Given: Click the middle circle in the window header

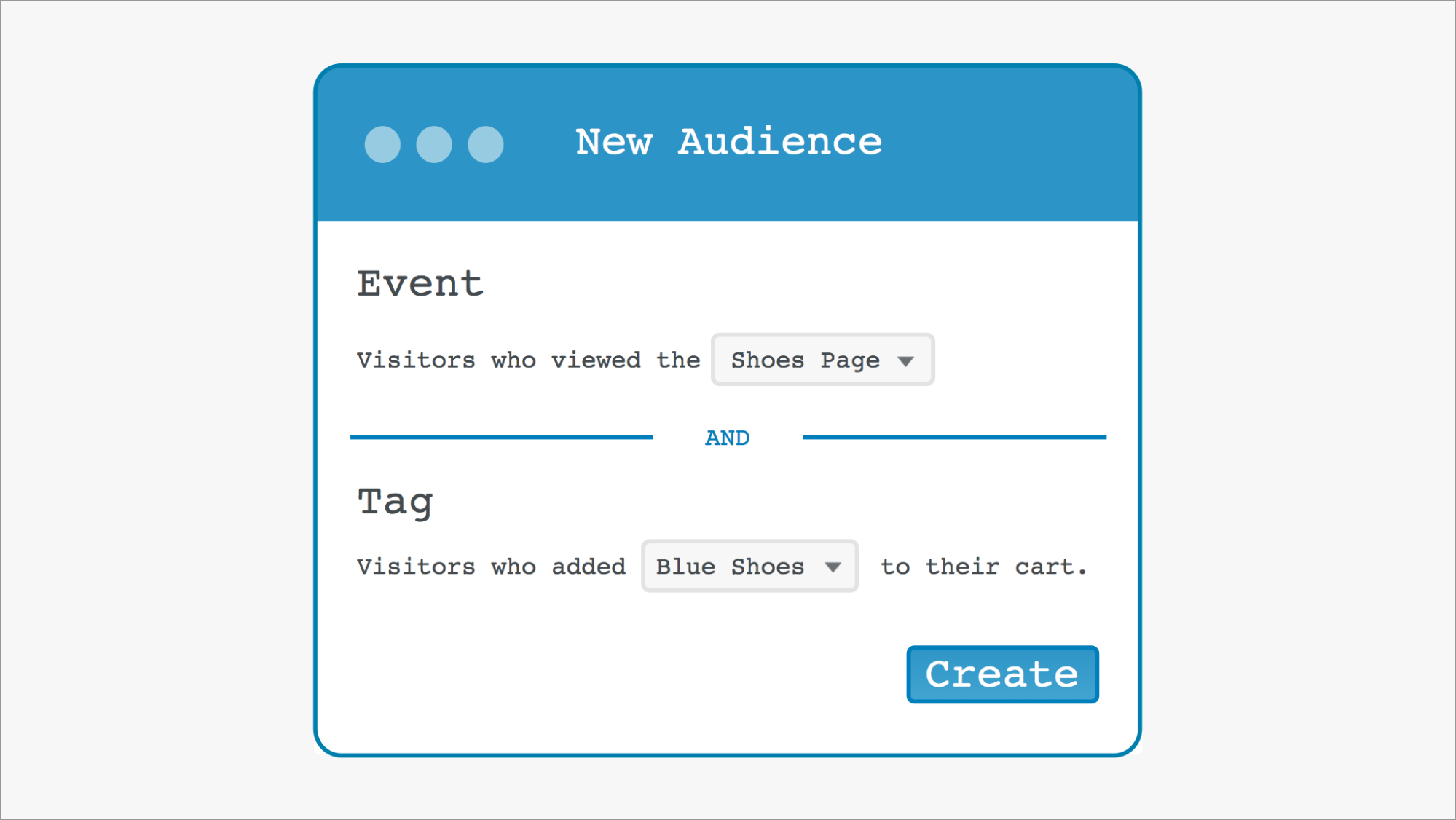Looking at the screenshot, I should coord(434,144).
